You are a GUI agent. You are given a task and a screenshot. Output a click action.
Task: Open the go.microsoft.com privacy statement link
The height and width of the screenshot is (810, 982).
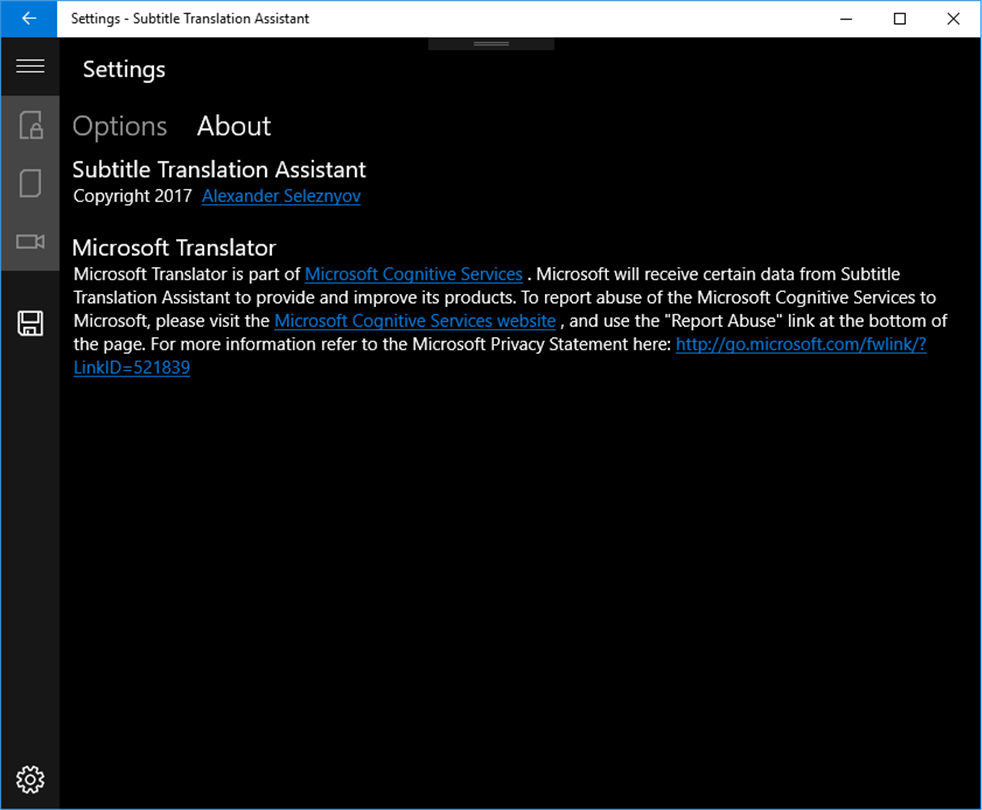(x=800, y=345)
